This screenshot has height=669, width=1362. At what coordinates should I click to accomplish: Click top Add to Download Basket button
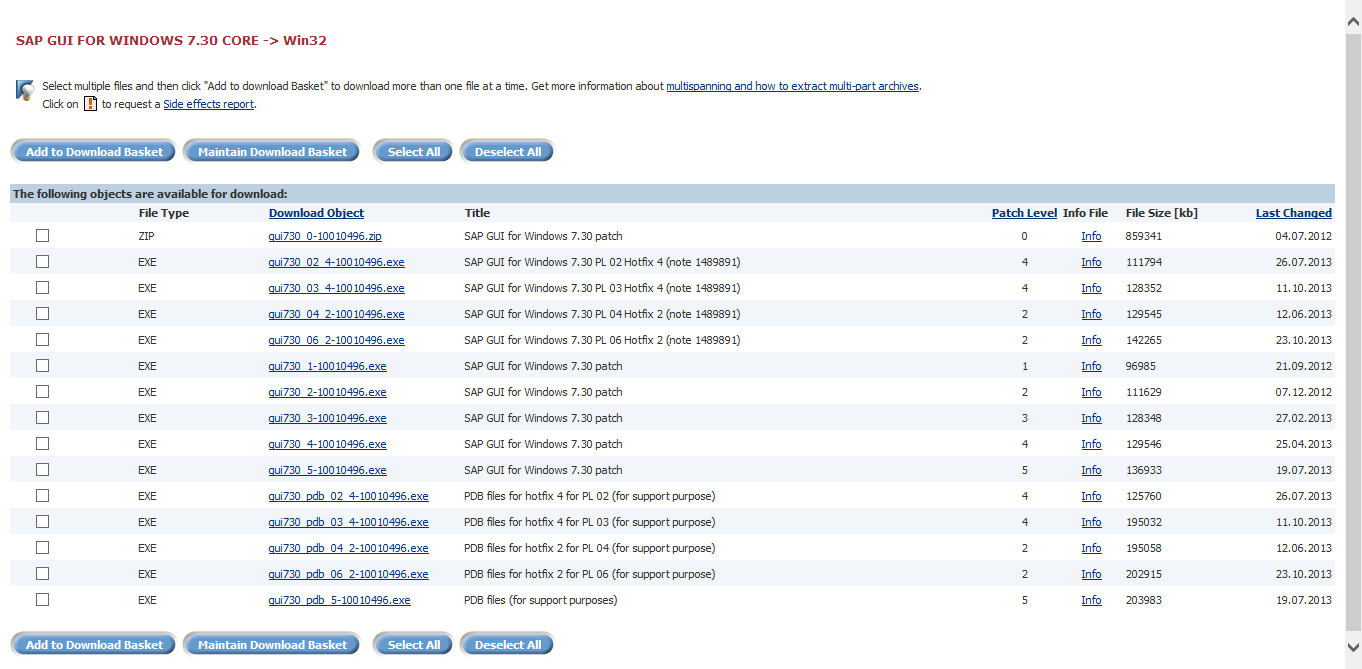(94, 152)
